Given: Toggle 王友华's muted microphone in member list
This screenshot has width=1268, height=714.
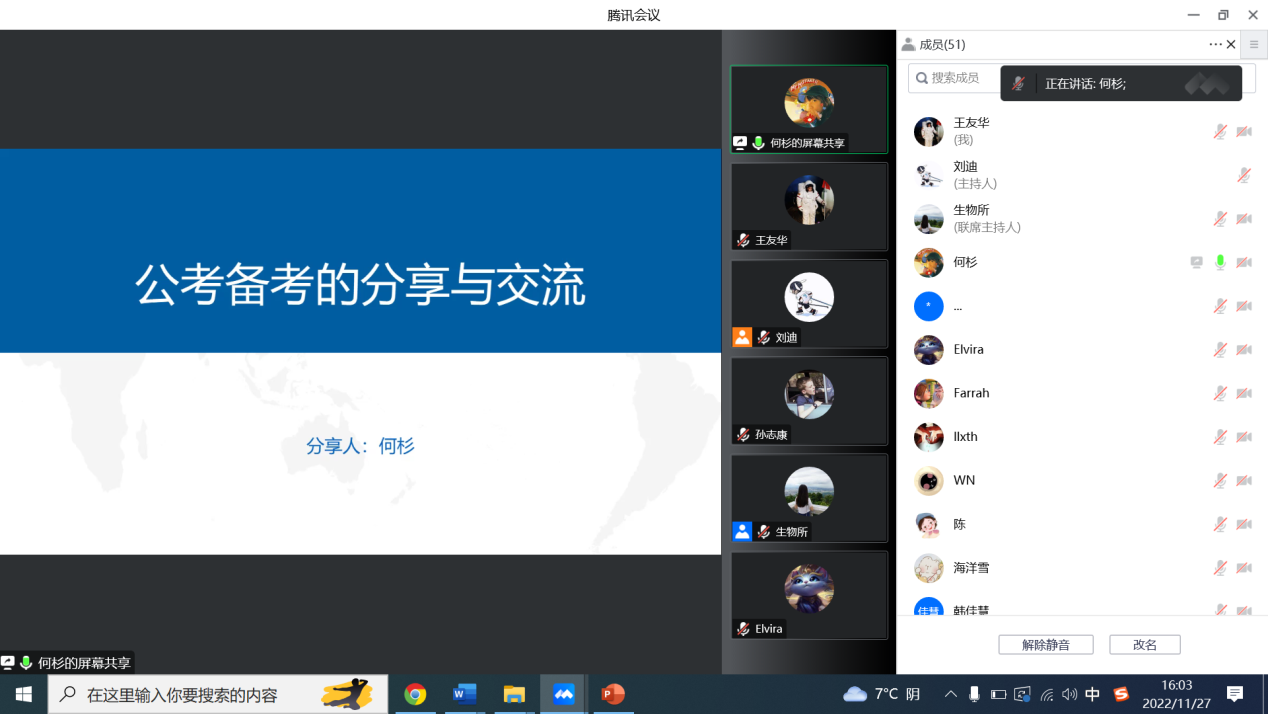Looking at the screenshot, I should coord(1220,131).
